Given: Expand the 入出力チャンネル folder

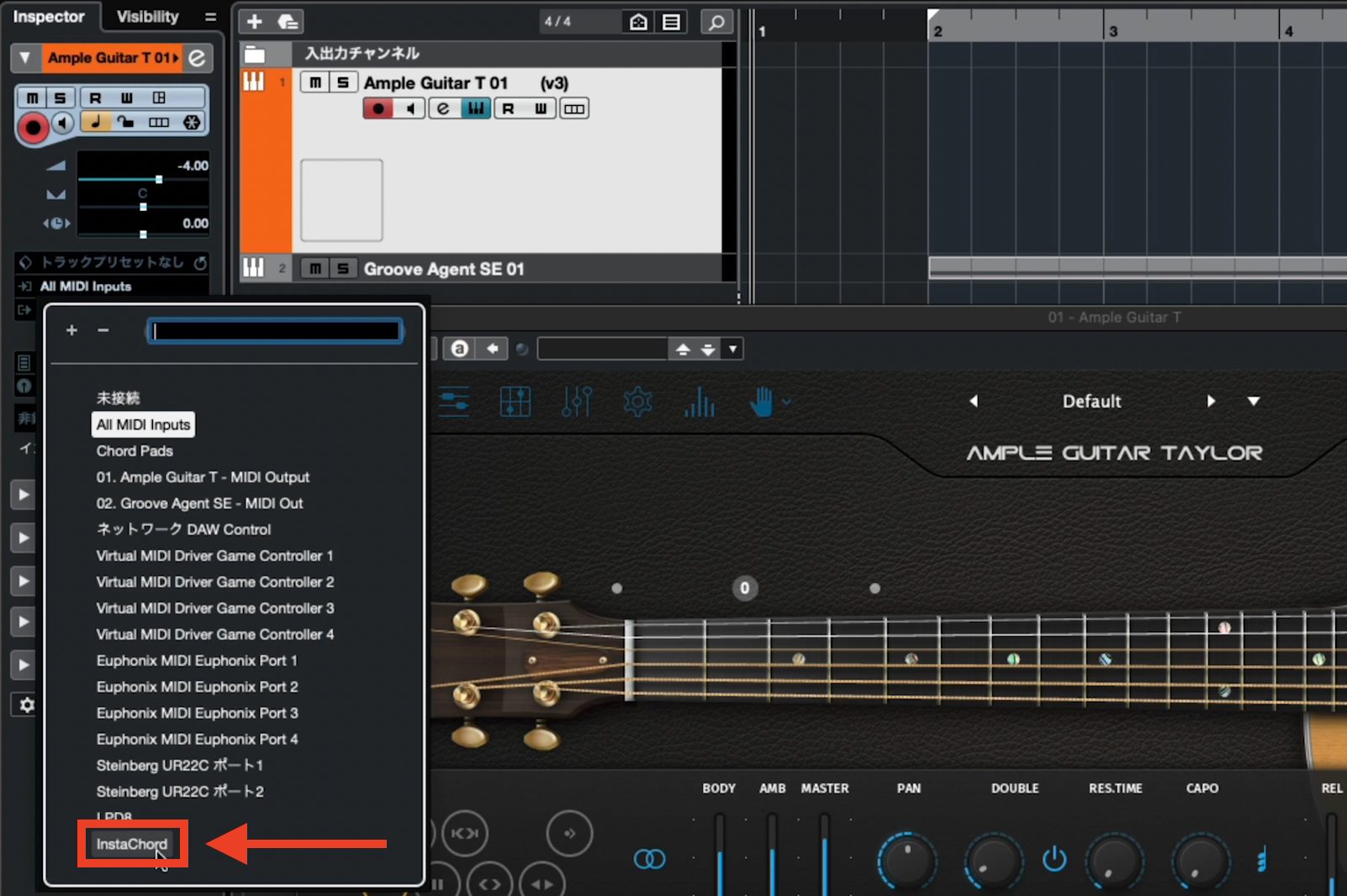Looking at the screenshot, I should (255, 55).
